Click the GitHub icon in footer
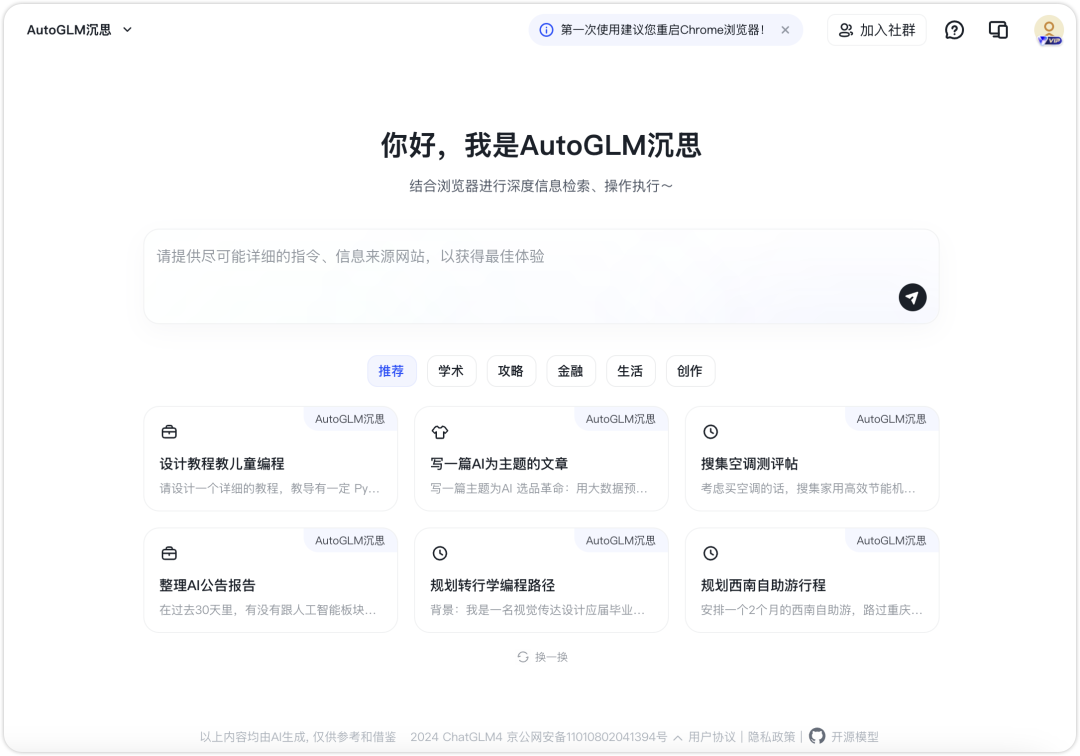The width and height of the screenshot is (1080, 756). pyautogui.click(x=817, y=736)
